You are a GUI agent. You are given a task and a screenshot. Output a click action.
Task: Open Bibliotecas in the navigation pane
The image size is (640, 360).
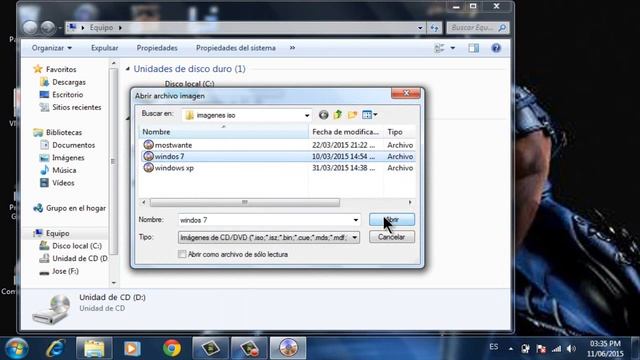(x=64, y=132)
